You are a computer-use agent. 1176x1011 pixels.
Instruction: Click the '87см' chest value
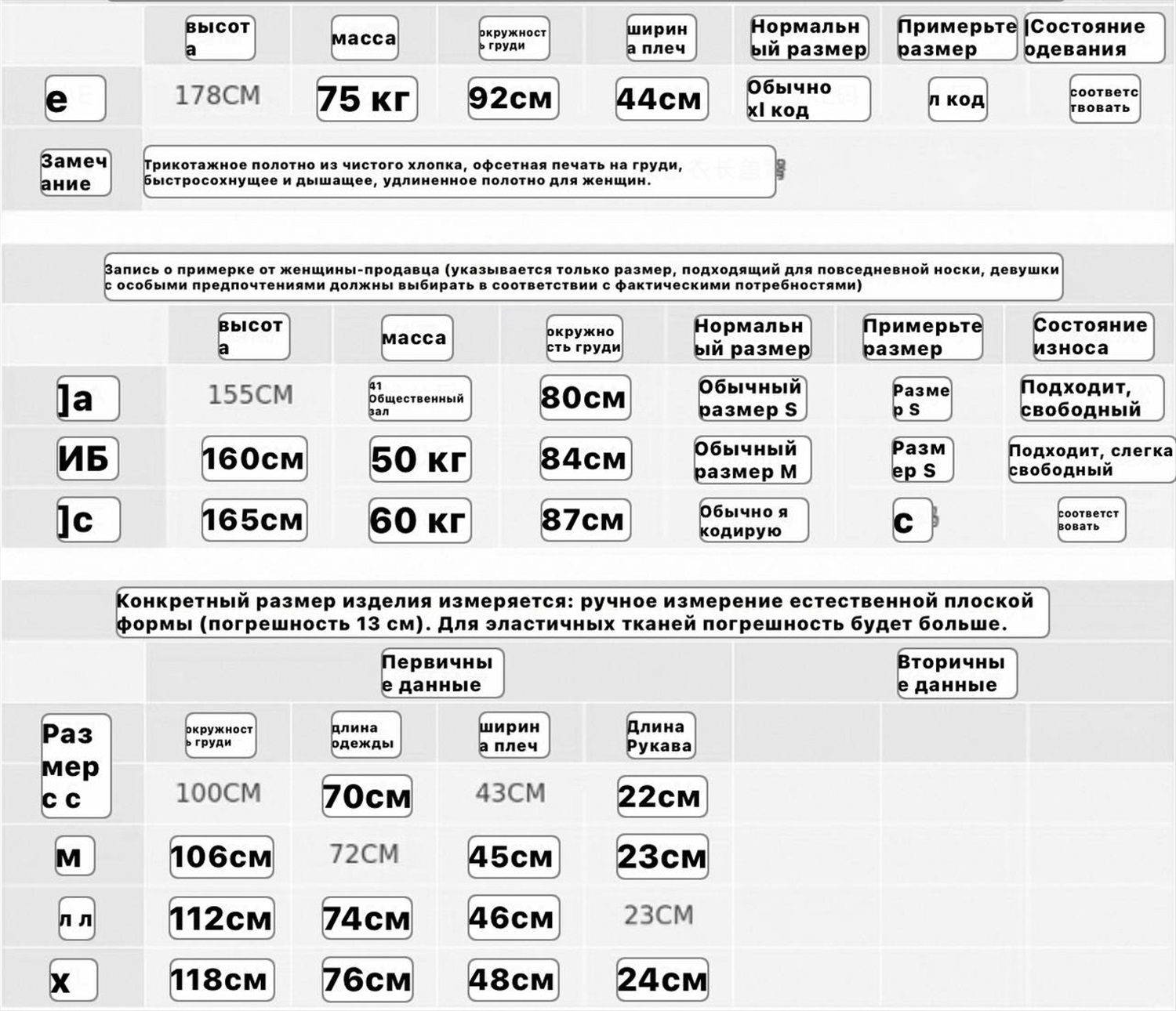[x=585, y=520]
